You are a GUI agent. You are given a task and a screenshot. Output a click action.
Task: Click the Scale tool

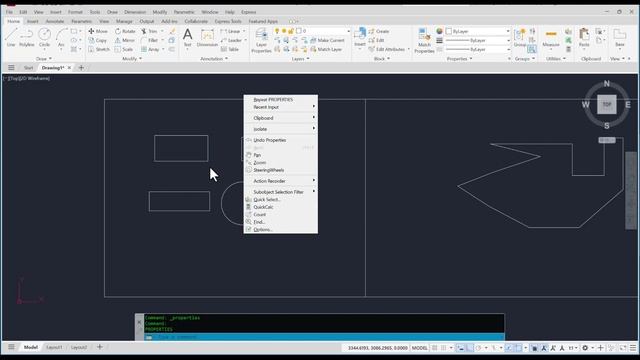click(x=124, y=49)
